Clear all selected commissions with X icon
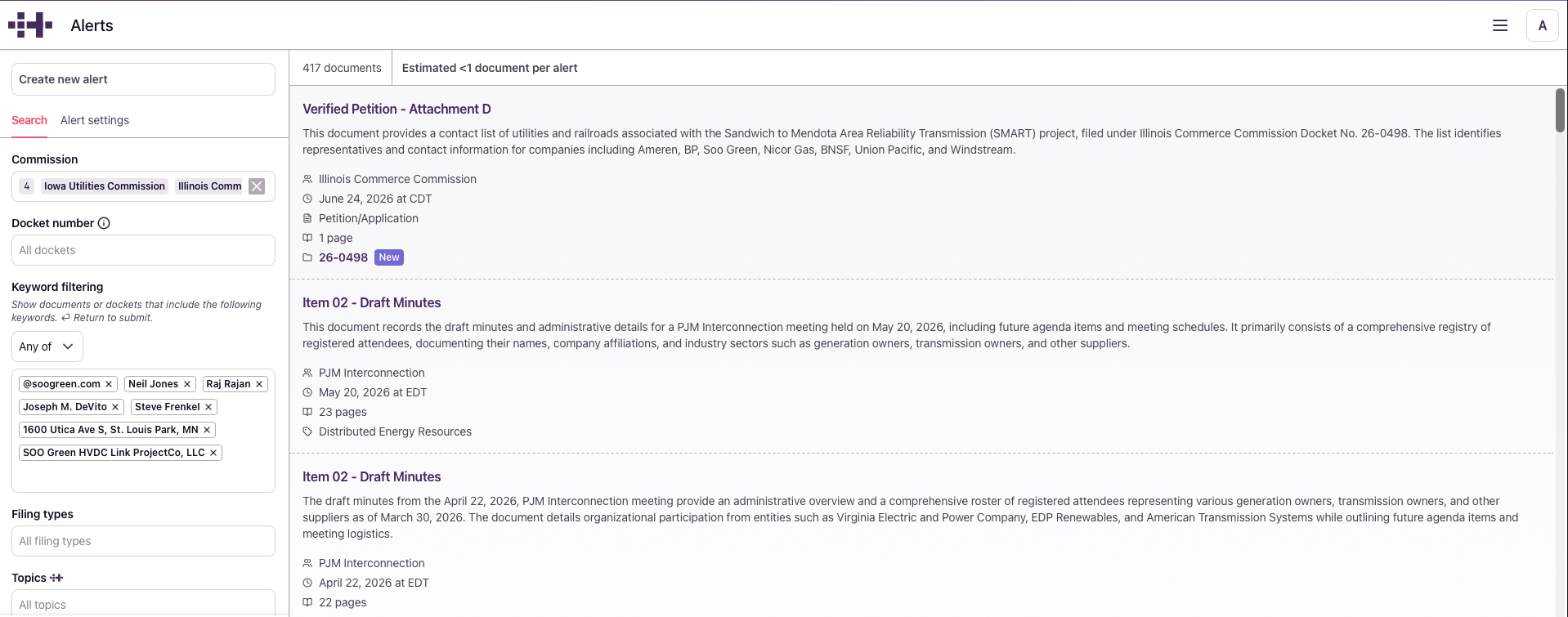The image size is (1568, 617). 257,186
